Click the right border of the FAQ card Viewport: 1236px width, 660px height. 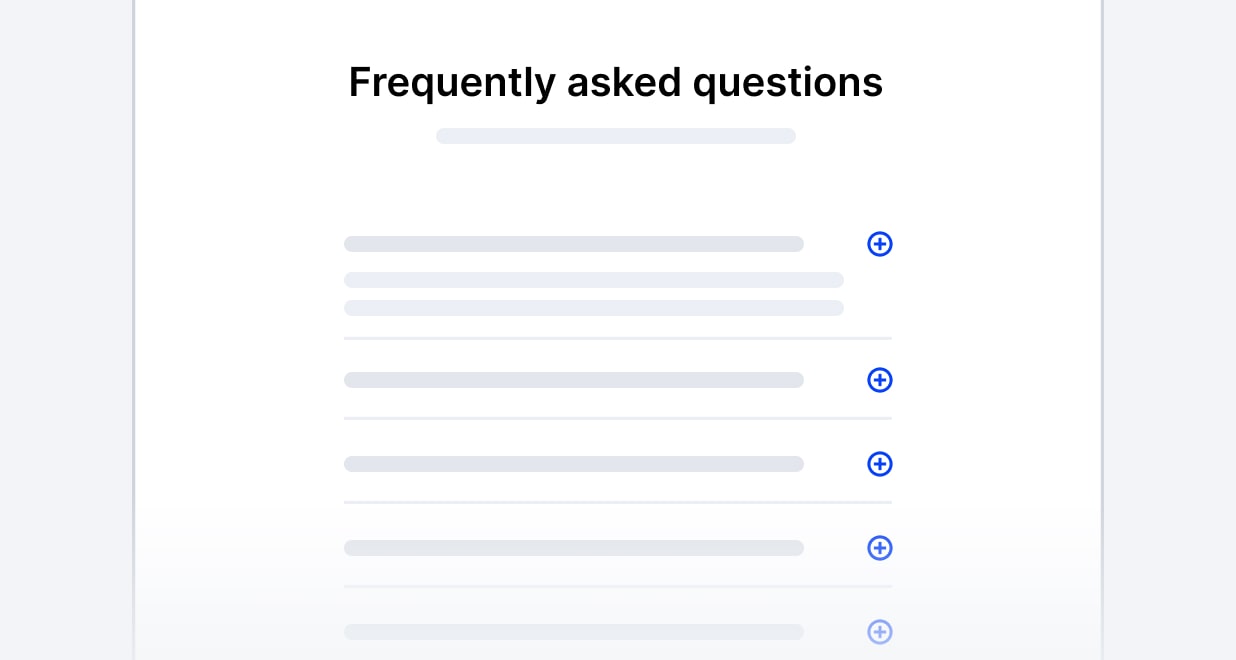[1102, 330]
